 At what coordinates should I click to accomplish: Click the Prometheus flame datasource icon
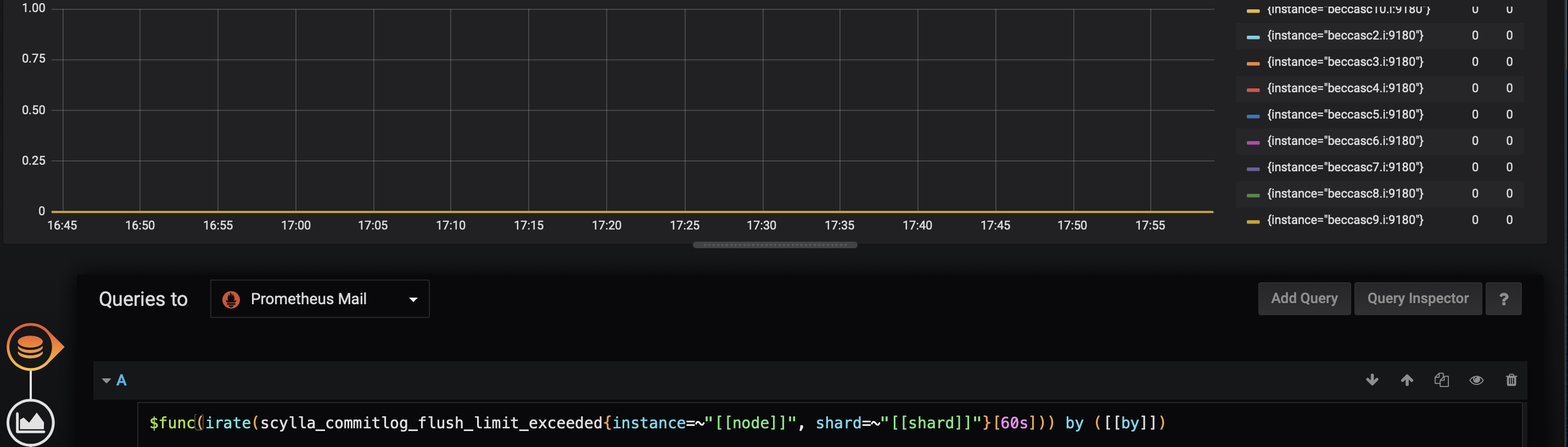231,299
